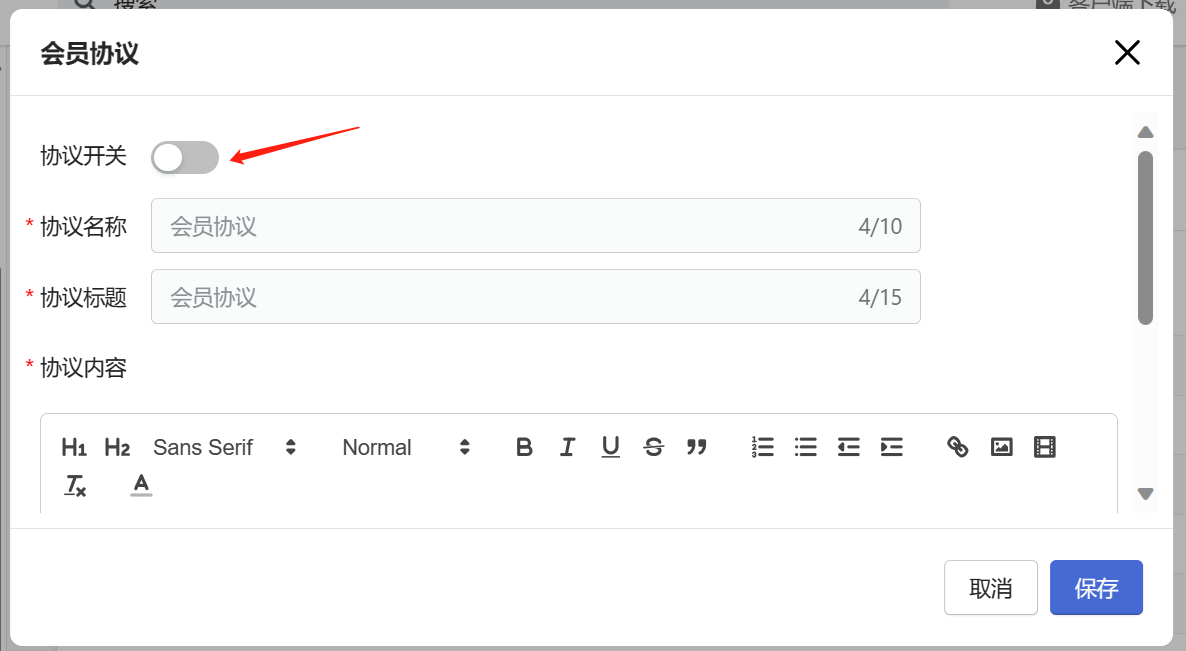Apply strikethrough formatting
This screenshot has width=1186, height=651.
click(654, 448)
